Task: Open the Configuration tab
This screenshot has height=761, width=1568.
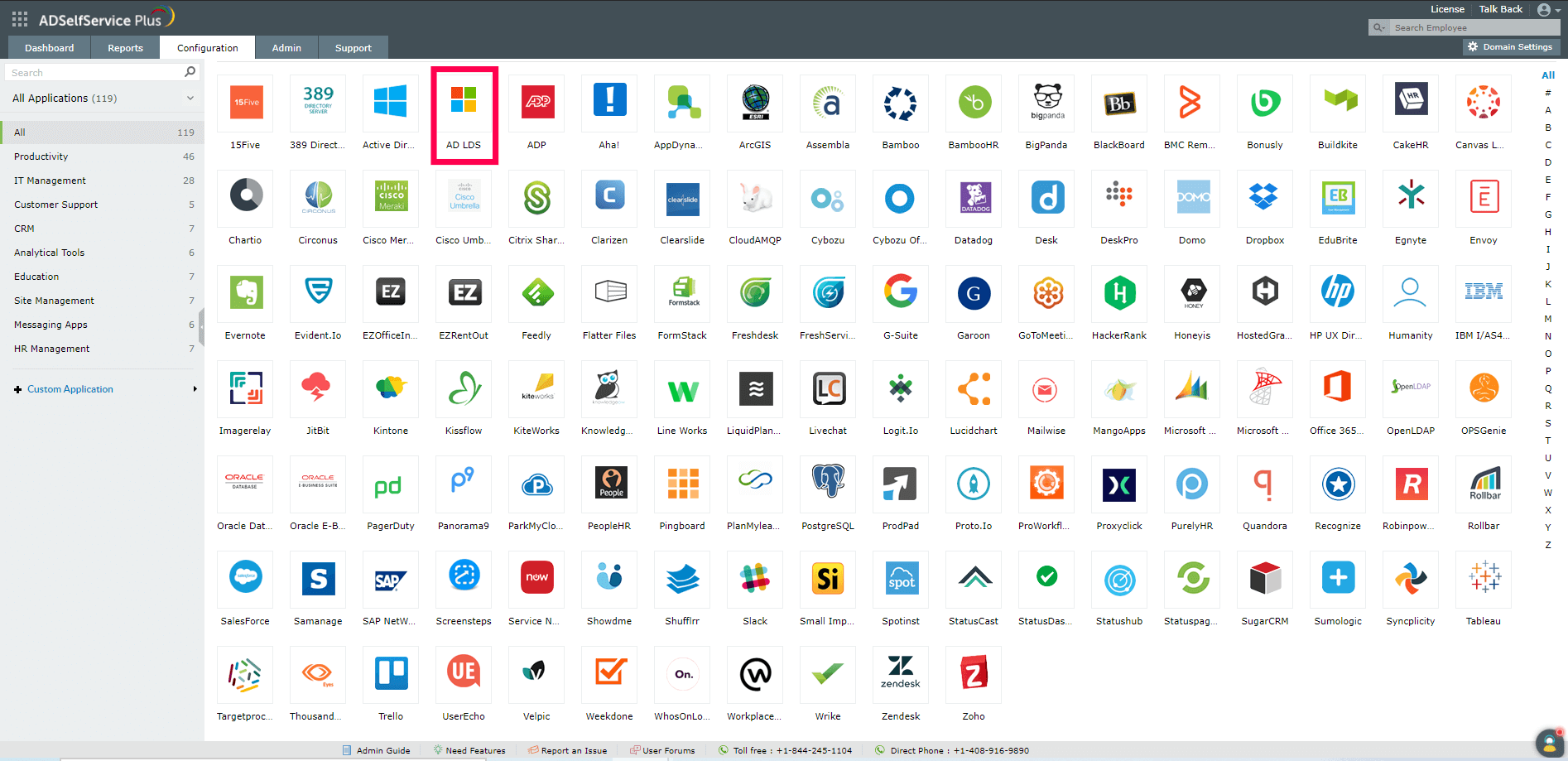Action: click(208, 48)
